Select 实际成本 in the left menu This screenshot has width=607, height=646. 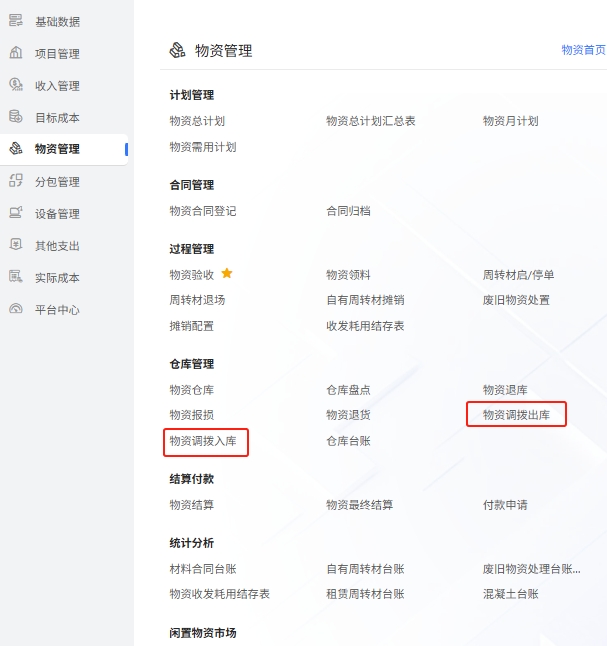click(57, 278)
